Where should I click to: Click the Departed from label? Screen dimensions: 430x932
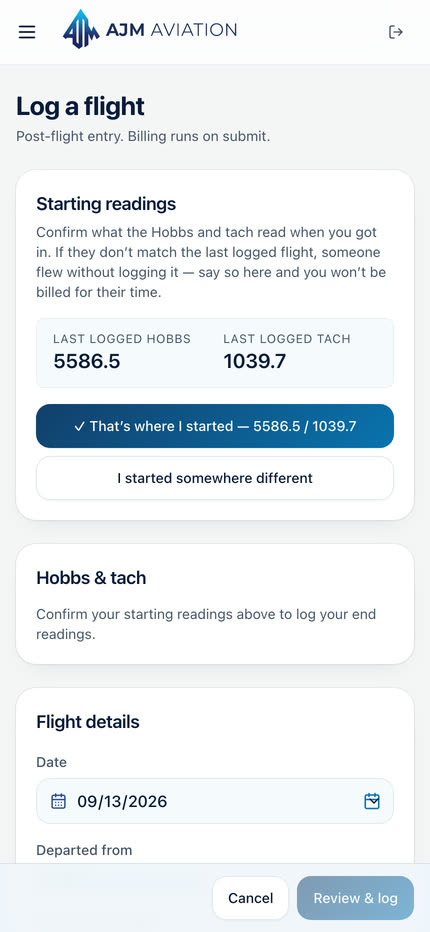click(84, 850)
